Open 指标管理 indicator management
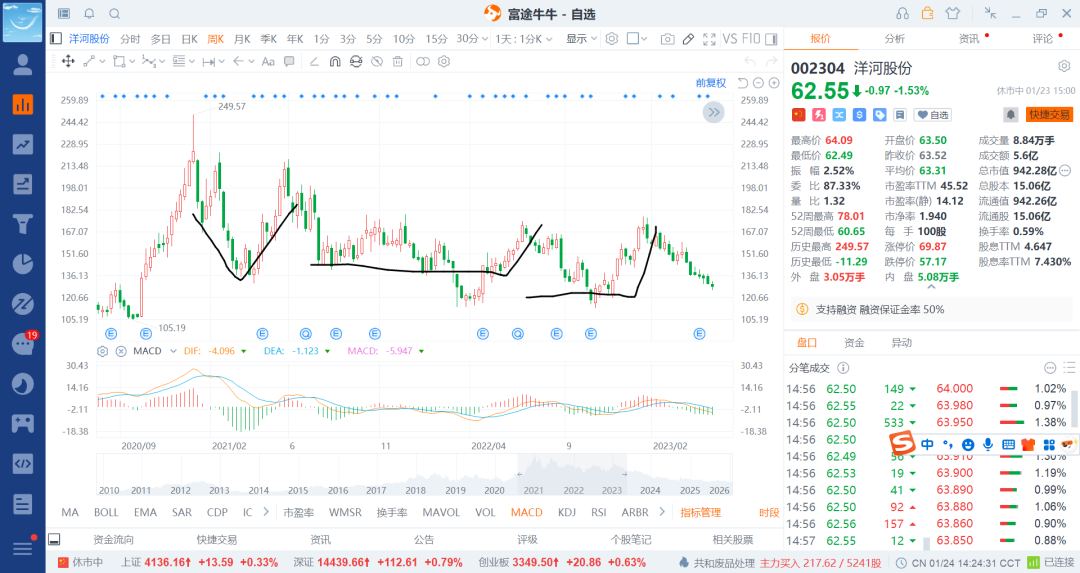 point(700,512)
